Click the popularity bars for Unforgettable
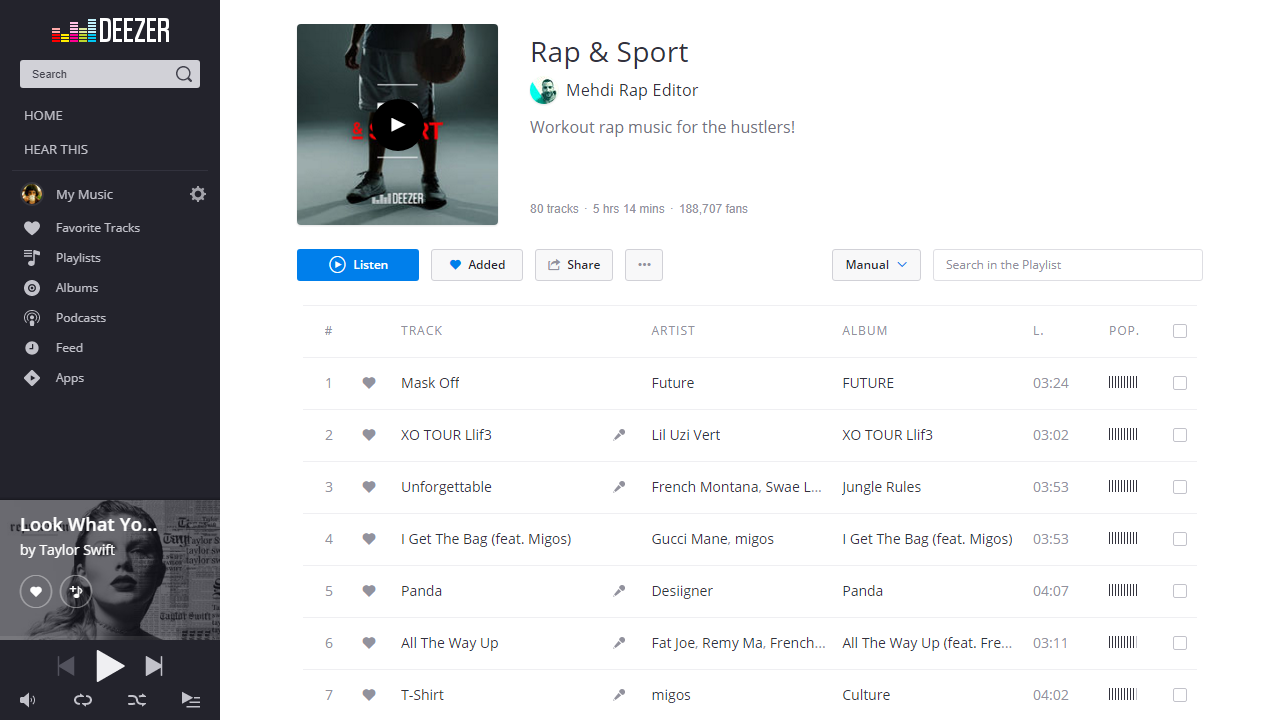The image size is (1280, 720). 1122,487
